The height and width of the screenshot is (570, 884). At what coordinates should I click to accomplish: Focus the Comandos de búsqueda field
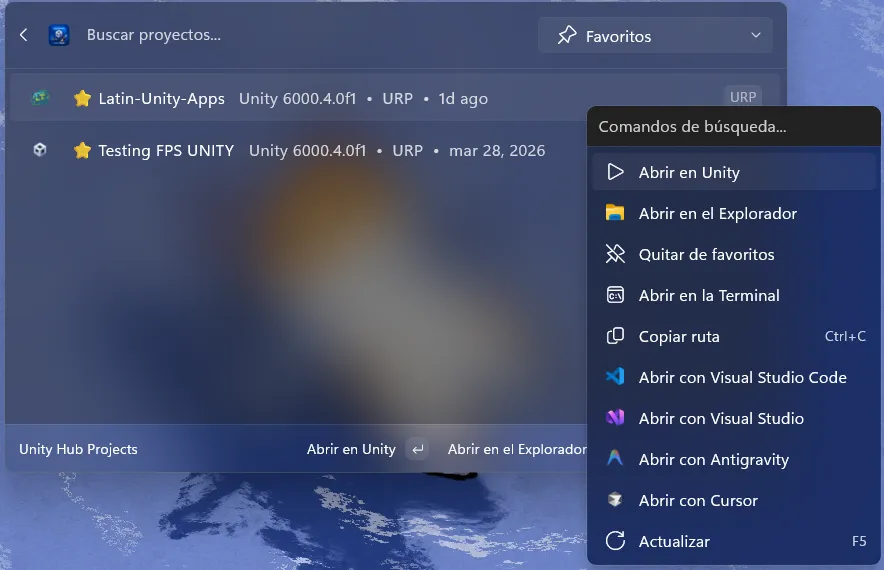click(x=733, y=126)
